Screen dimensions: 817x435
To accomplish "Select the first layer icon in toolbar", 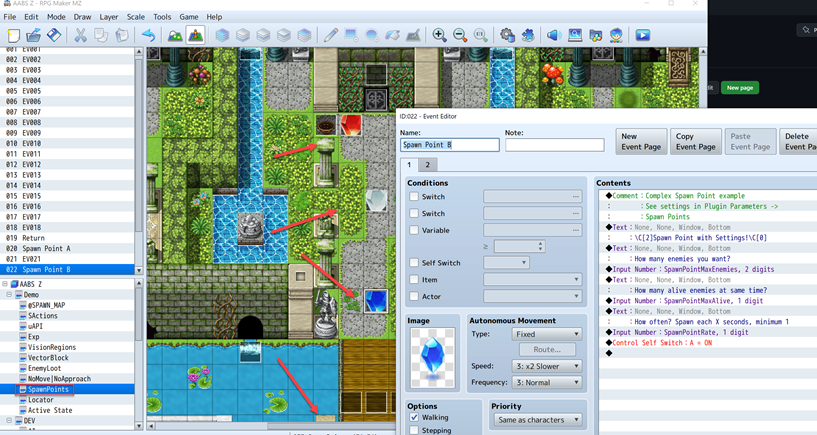I will click(x=222, y=35).
